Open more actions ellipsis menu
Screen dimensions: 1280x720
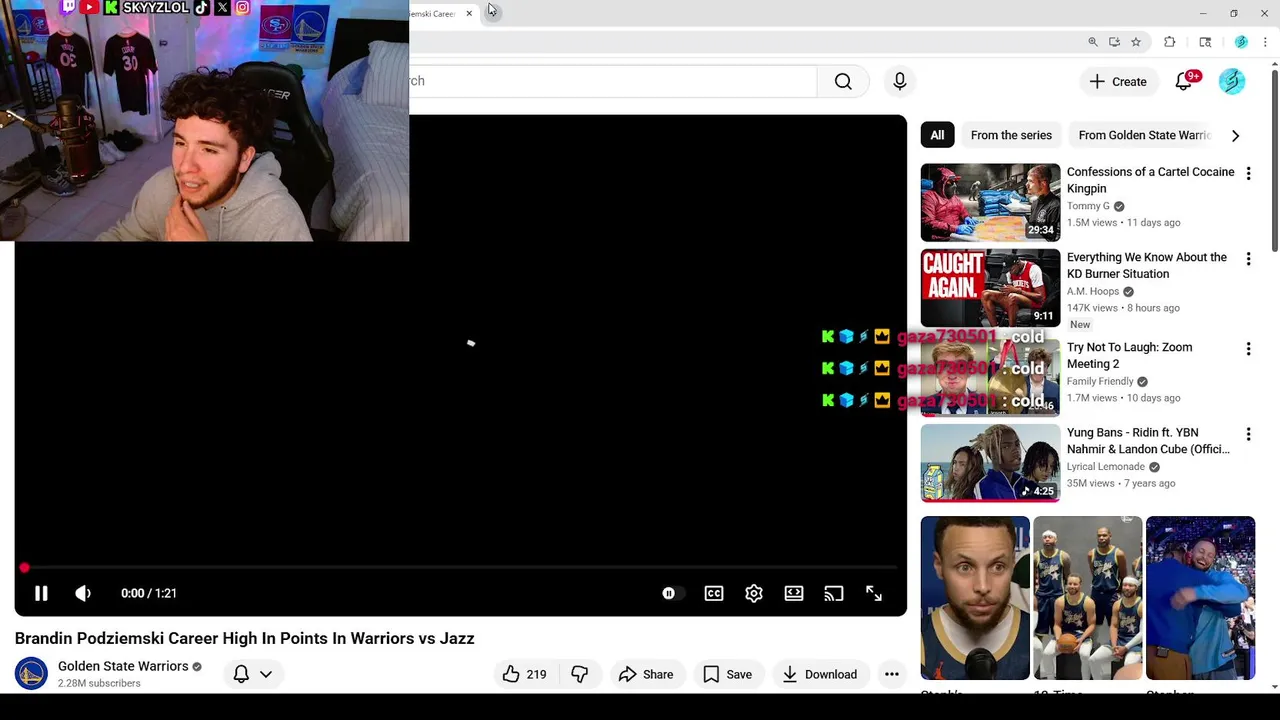tap(892, 674)
